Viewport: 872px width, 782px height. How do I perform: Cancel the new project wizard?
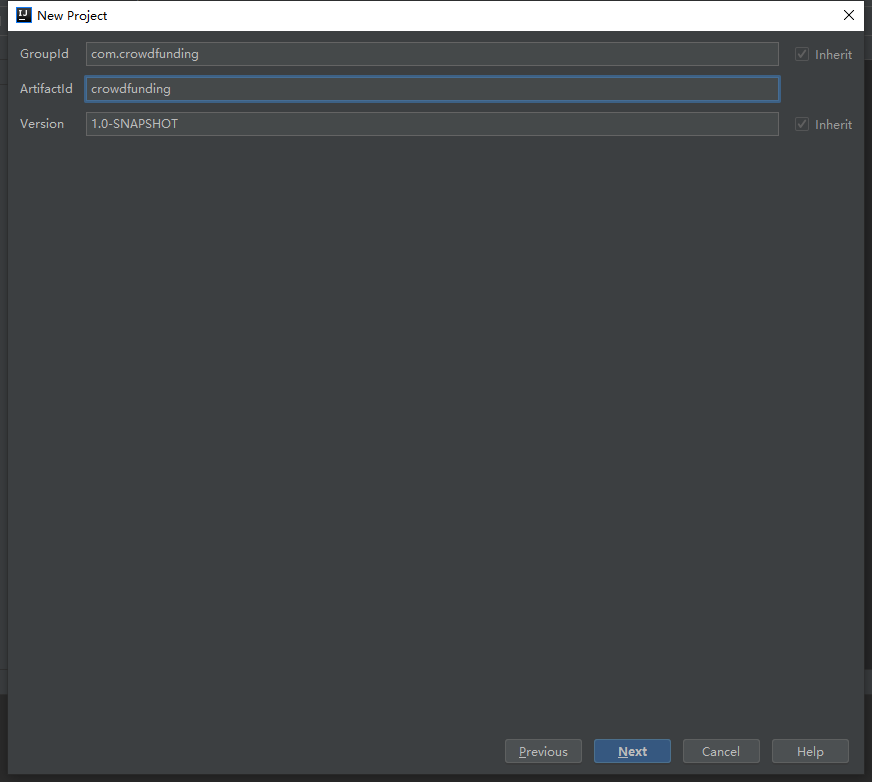click(721, 751)
